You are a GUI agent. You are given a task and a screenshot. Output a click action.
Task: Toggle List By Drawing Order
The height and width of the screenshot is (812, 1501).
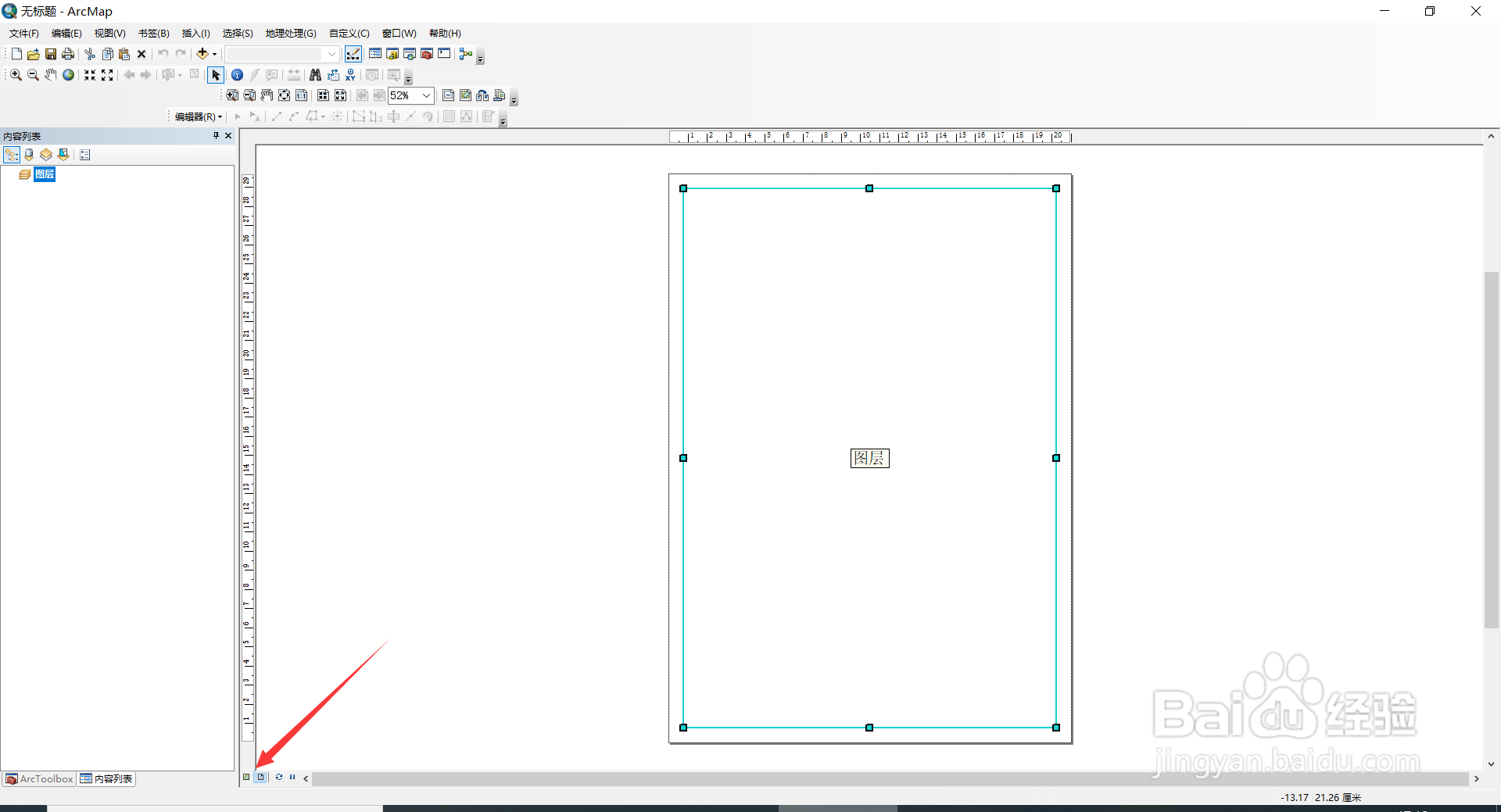click(x=12, y=155)
